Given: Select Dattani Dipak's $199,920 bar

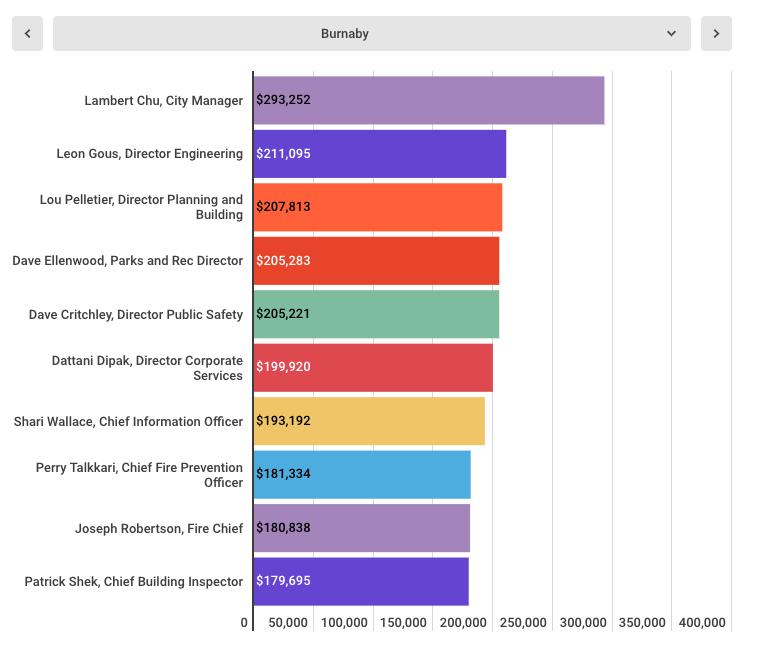Looking at the screenshot, I should tap(373, 367).
